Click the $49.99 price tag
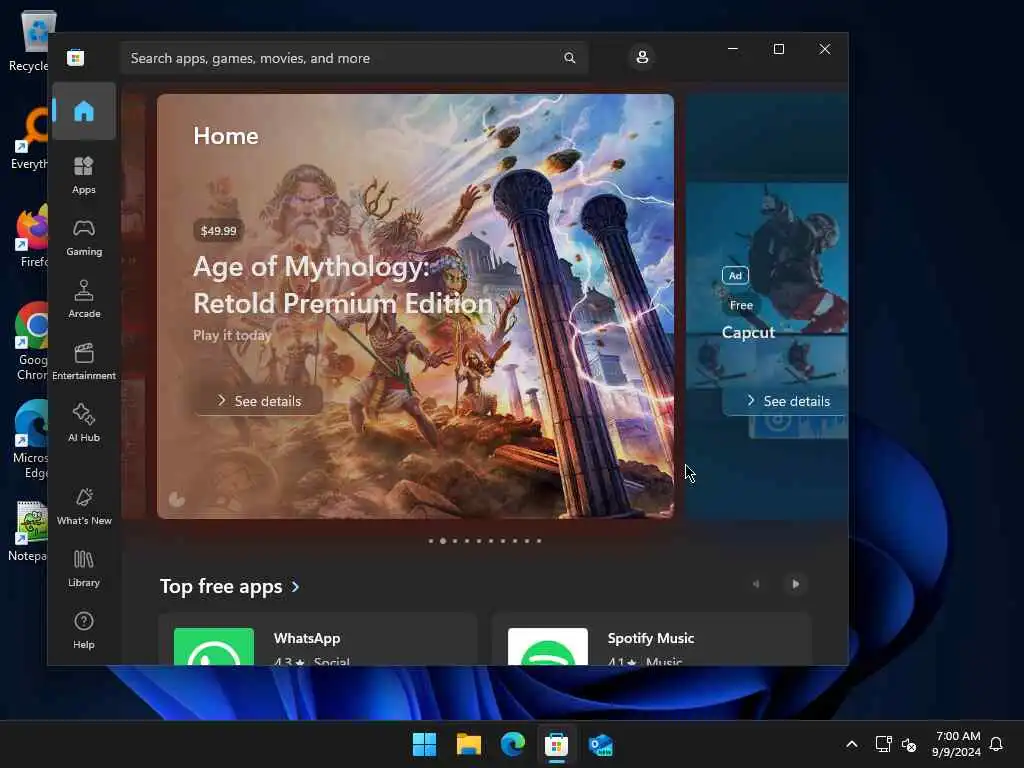The image size is (1024, 768). [x=219, y=231]
